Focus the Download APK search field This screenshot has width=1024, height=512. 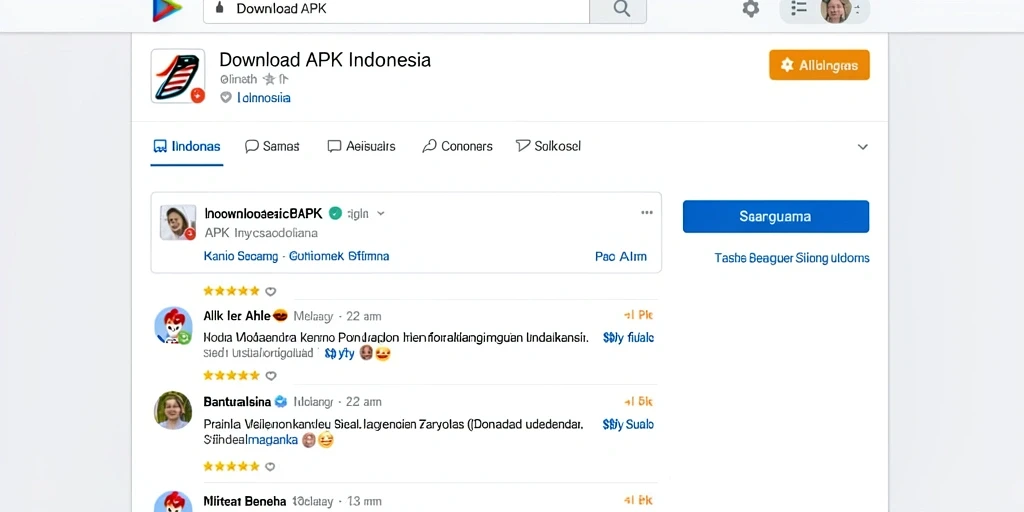tap(396, 9)
